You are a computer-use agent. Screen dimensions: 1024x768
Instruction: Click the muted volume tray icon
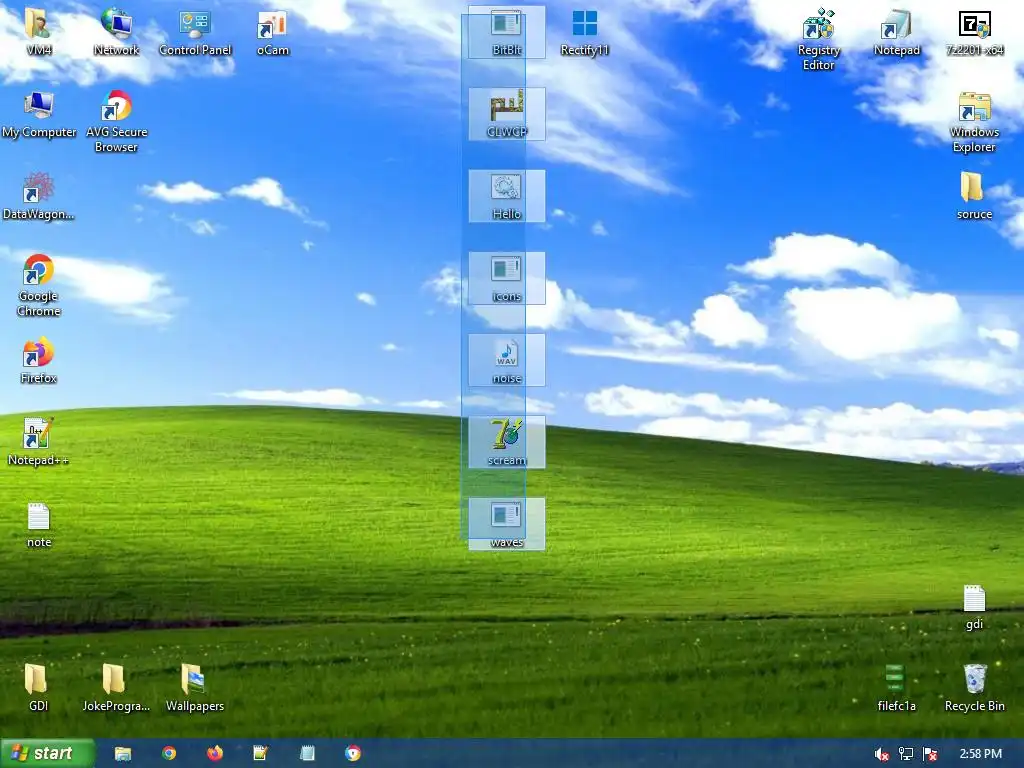tap(882, 754)
